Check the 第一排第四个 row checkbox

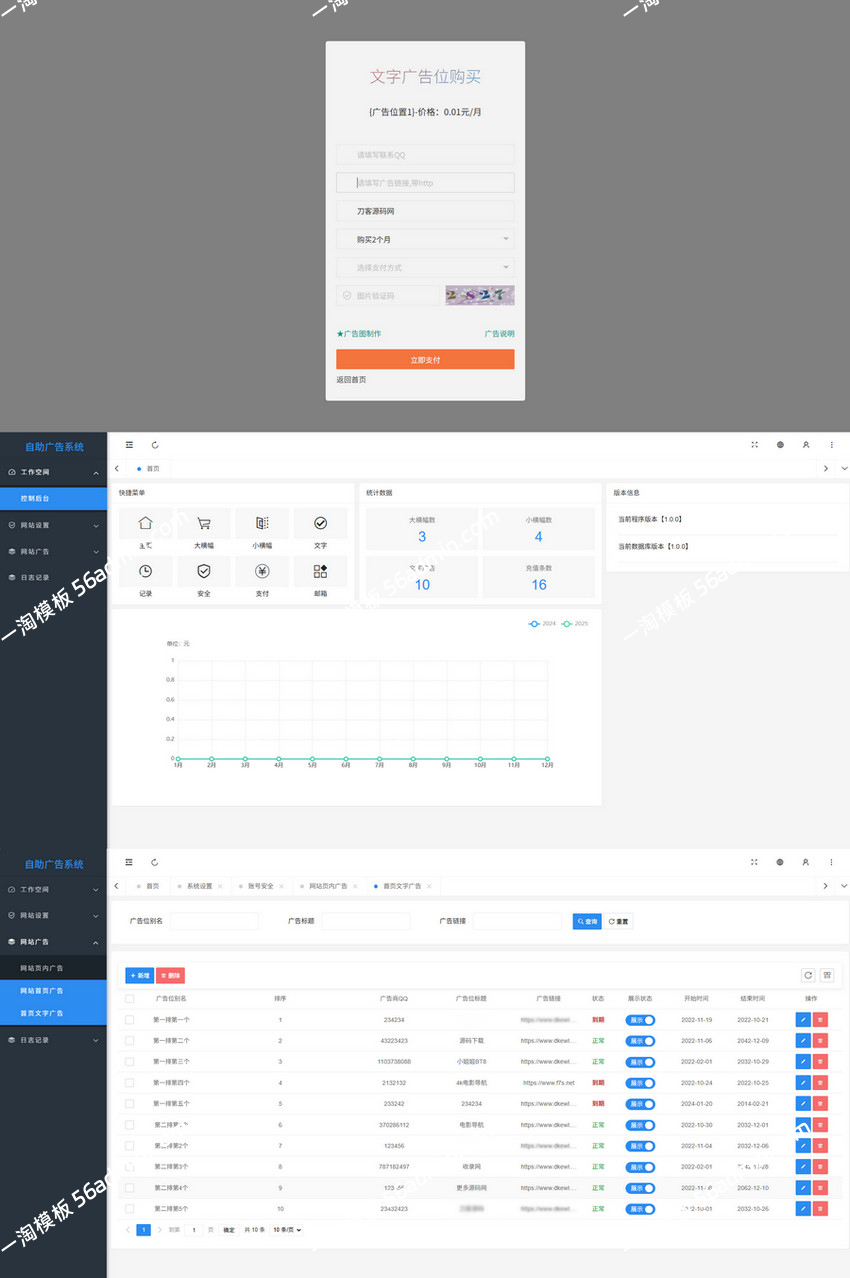pyautogui.click(x=129, y=1083)
